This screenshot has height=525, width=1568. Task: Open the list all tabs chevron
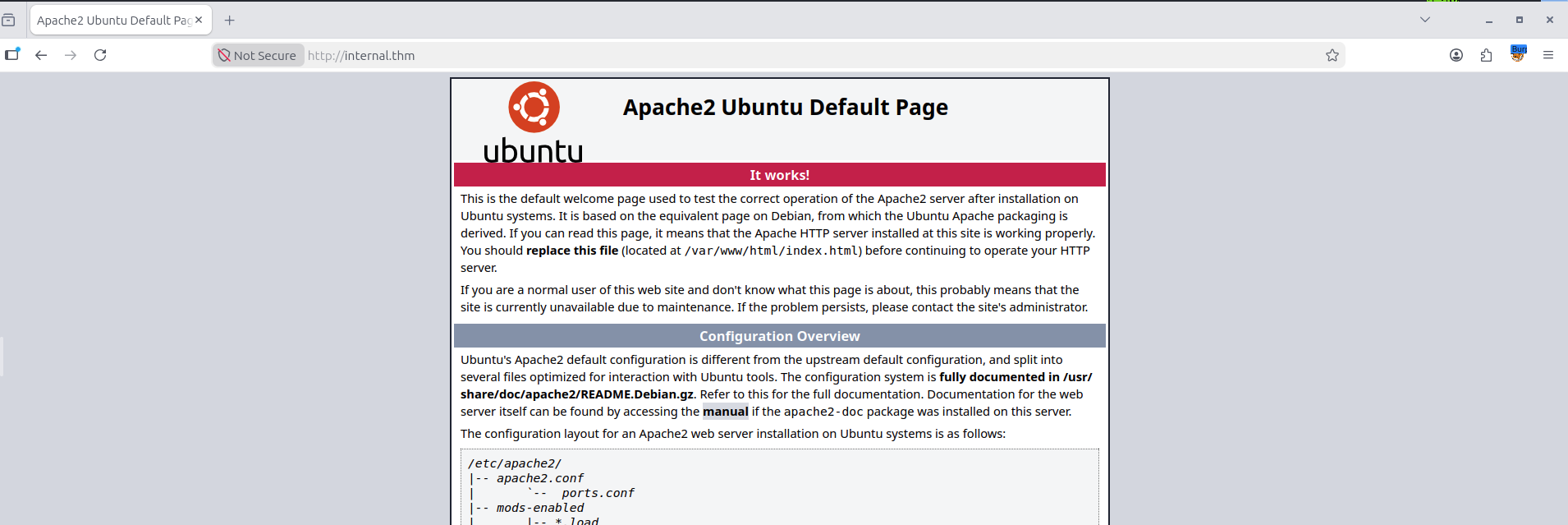pos(1425,20)
